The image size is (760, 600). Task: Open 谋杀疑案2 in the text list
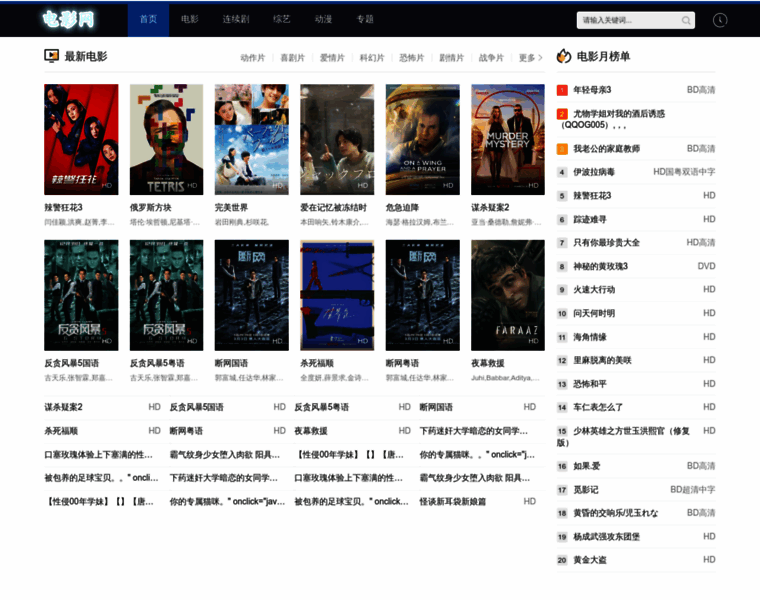pyautogui.click(x=63, y=407)
